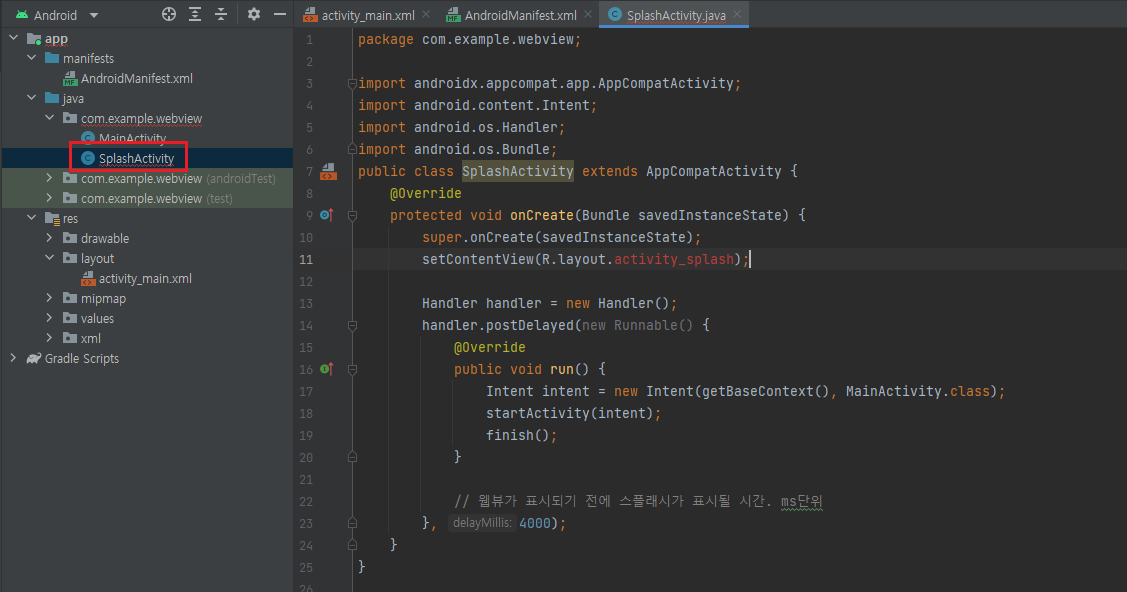Viewport: 1127px width, 592px height.
Task: Click the mipmap folder icon
Action: pyautogui.click(x=70, y=297)
